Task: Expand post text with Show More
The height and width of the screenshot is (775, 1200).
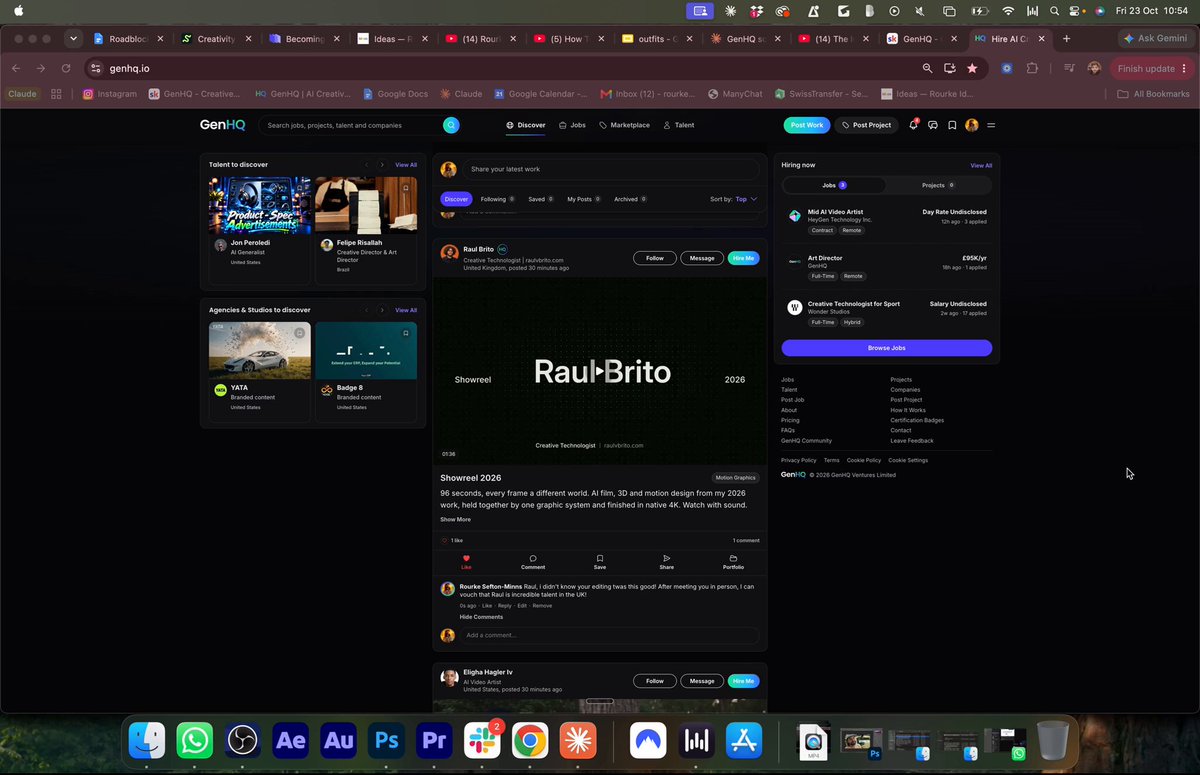Action: click(455, 519)
